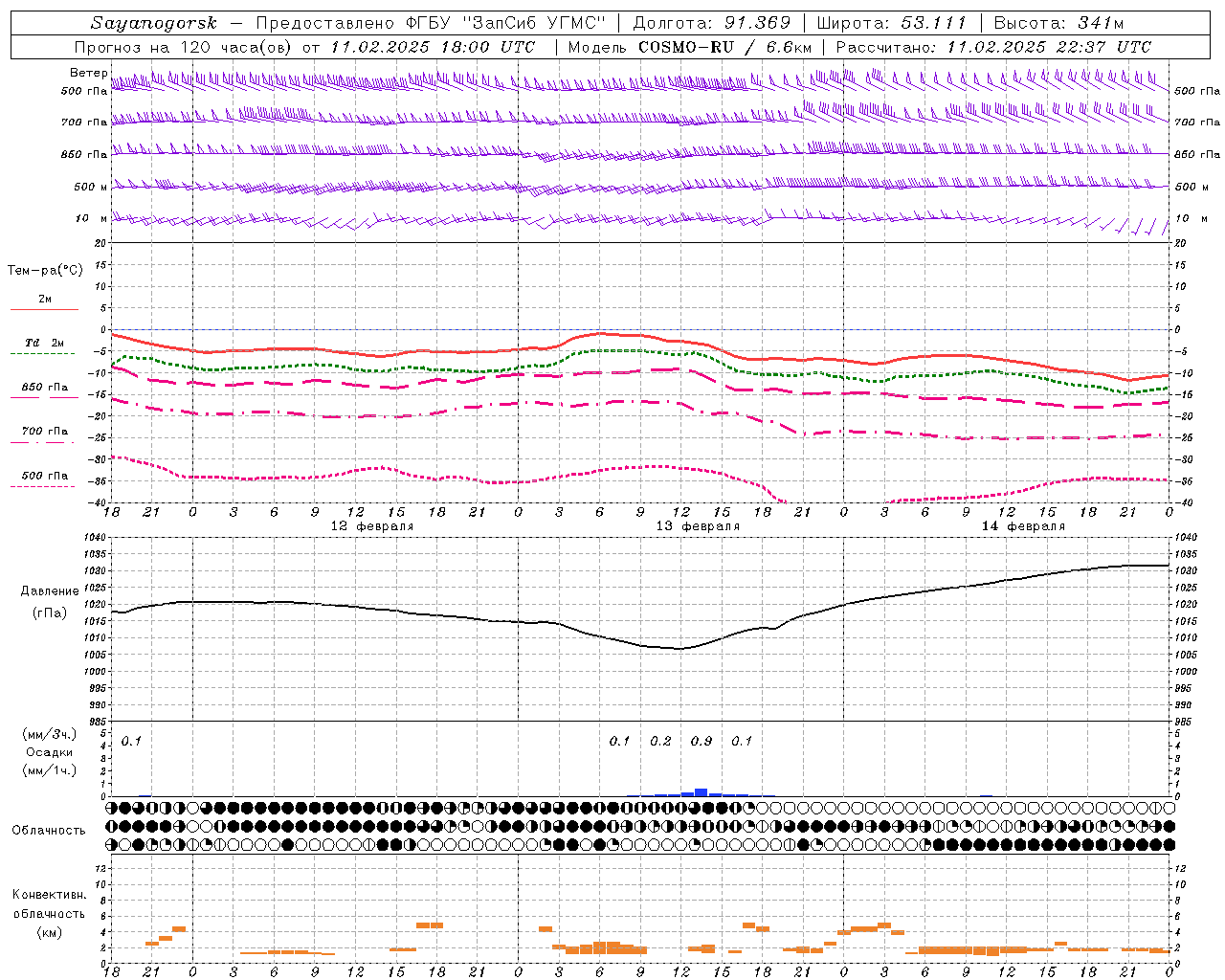
Task: Select the 'Предоставлено ФГБУ "ЗапСиб УГМС"' provider text
Action: coord(431,23)
